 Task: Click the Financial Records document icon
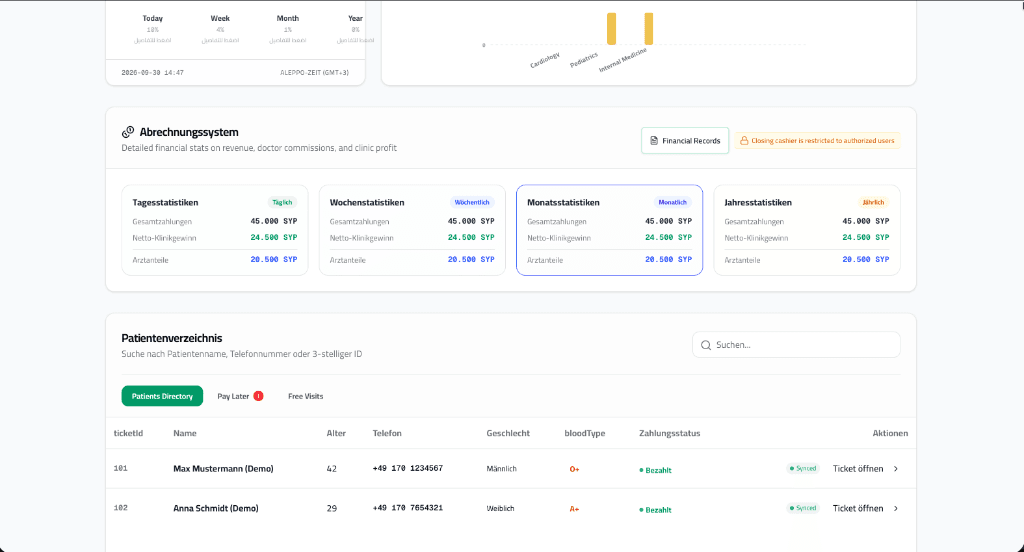click(x=654, y=140)
